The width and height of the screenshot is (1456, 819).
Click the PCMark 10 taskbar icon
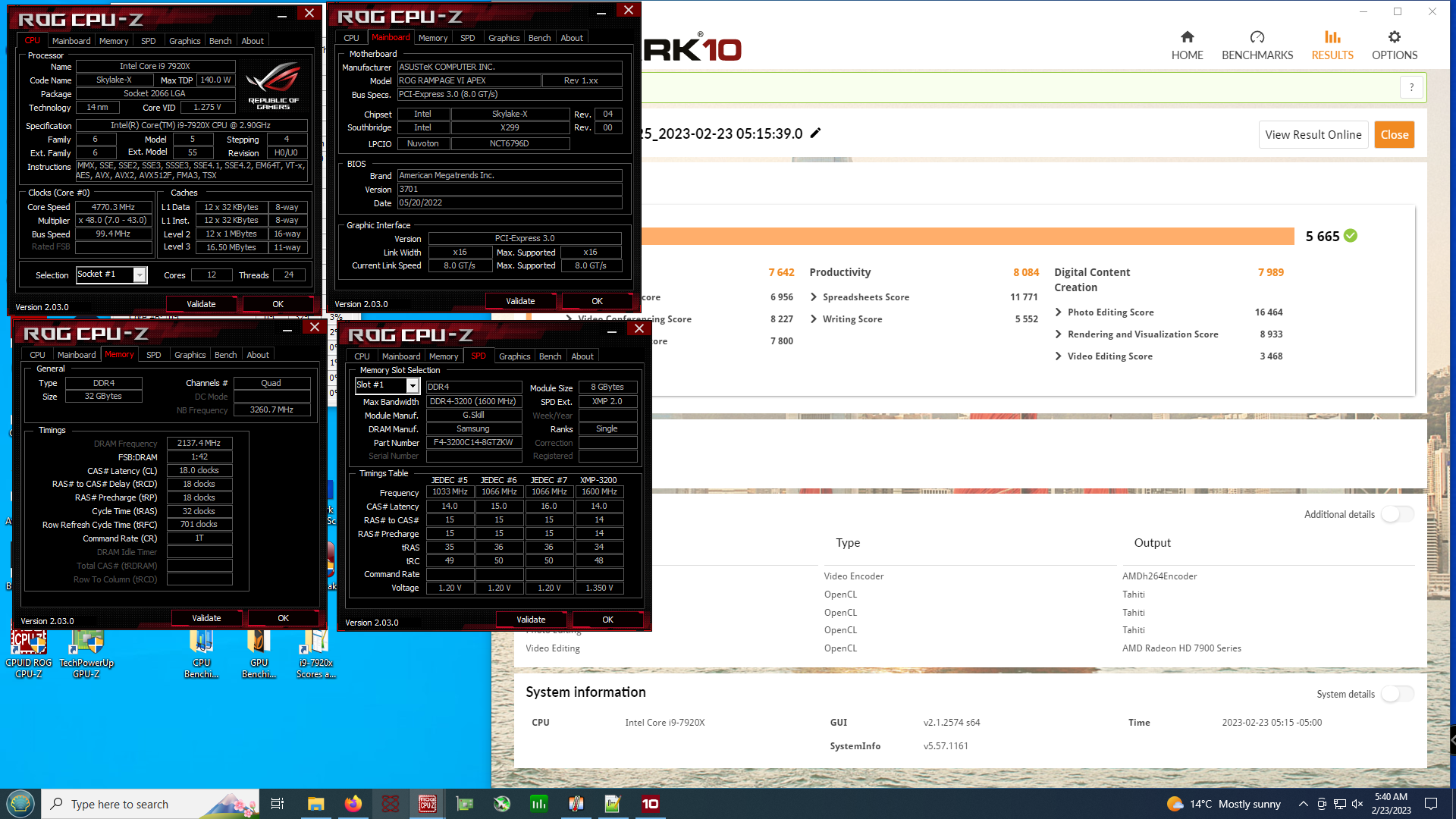point(651,804)
